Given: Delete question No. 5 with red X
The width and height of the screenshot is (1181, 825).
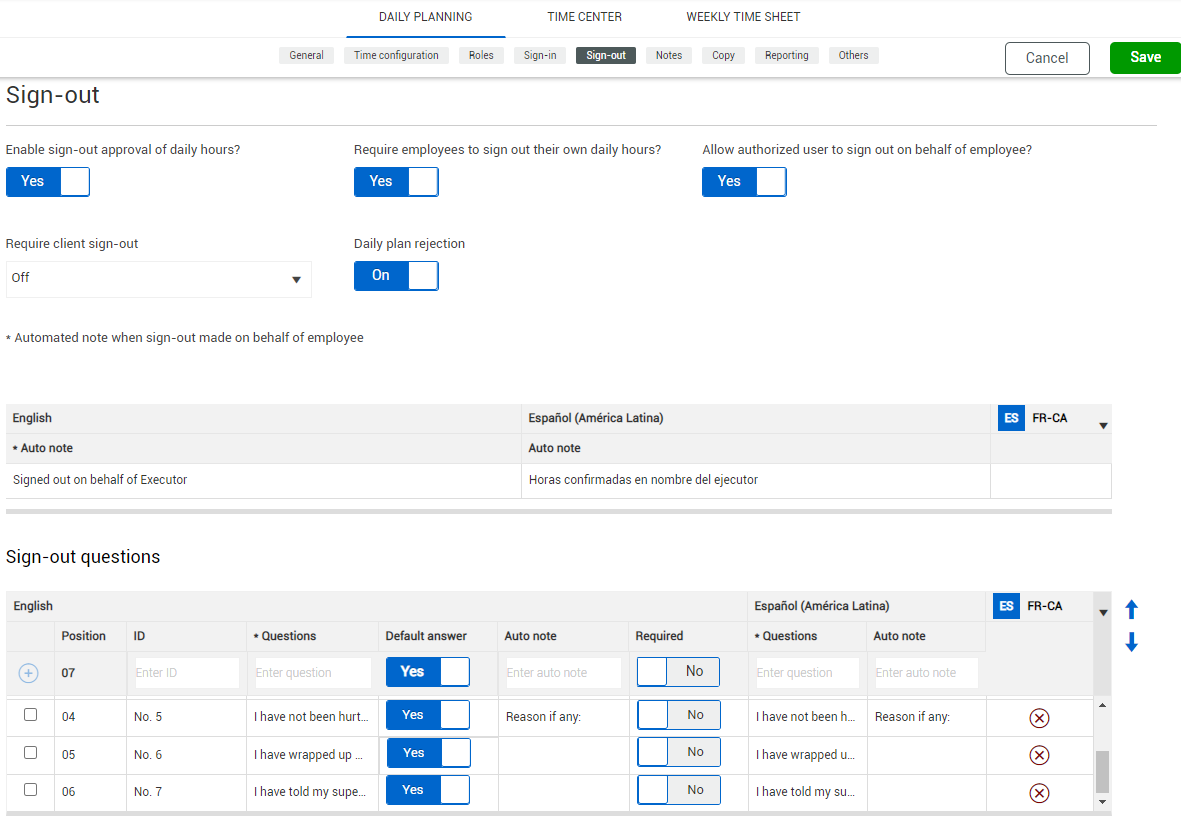Looking at the screenshot, I should 1039,718.
